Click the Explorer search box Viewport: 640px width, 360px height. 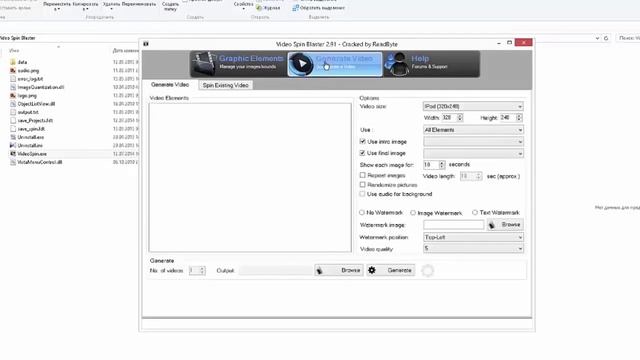pos(628,38)
